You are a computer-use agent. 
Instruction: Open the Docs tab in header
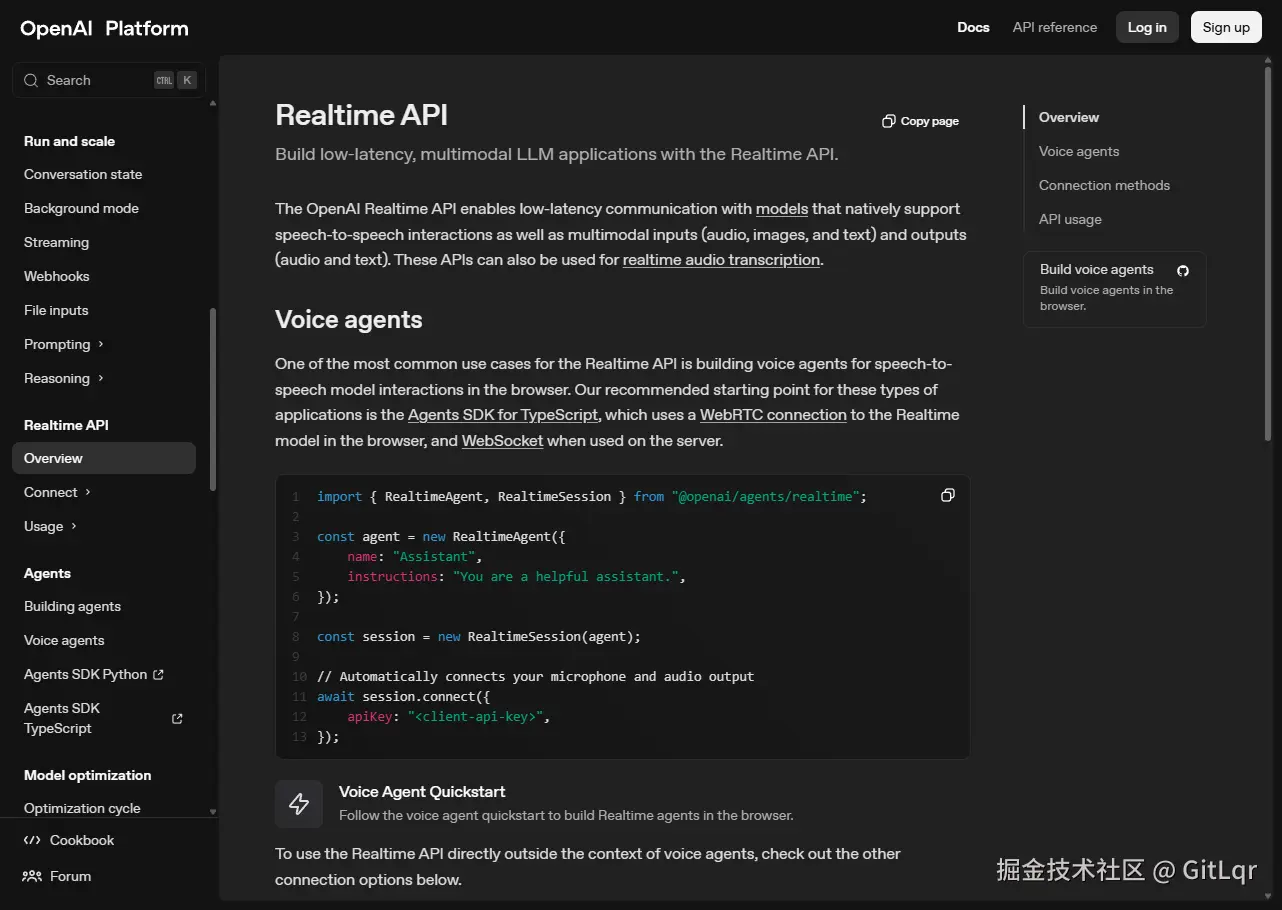click(973, 27)
